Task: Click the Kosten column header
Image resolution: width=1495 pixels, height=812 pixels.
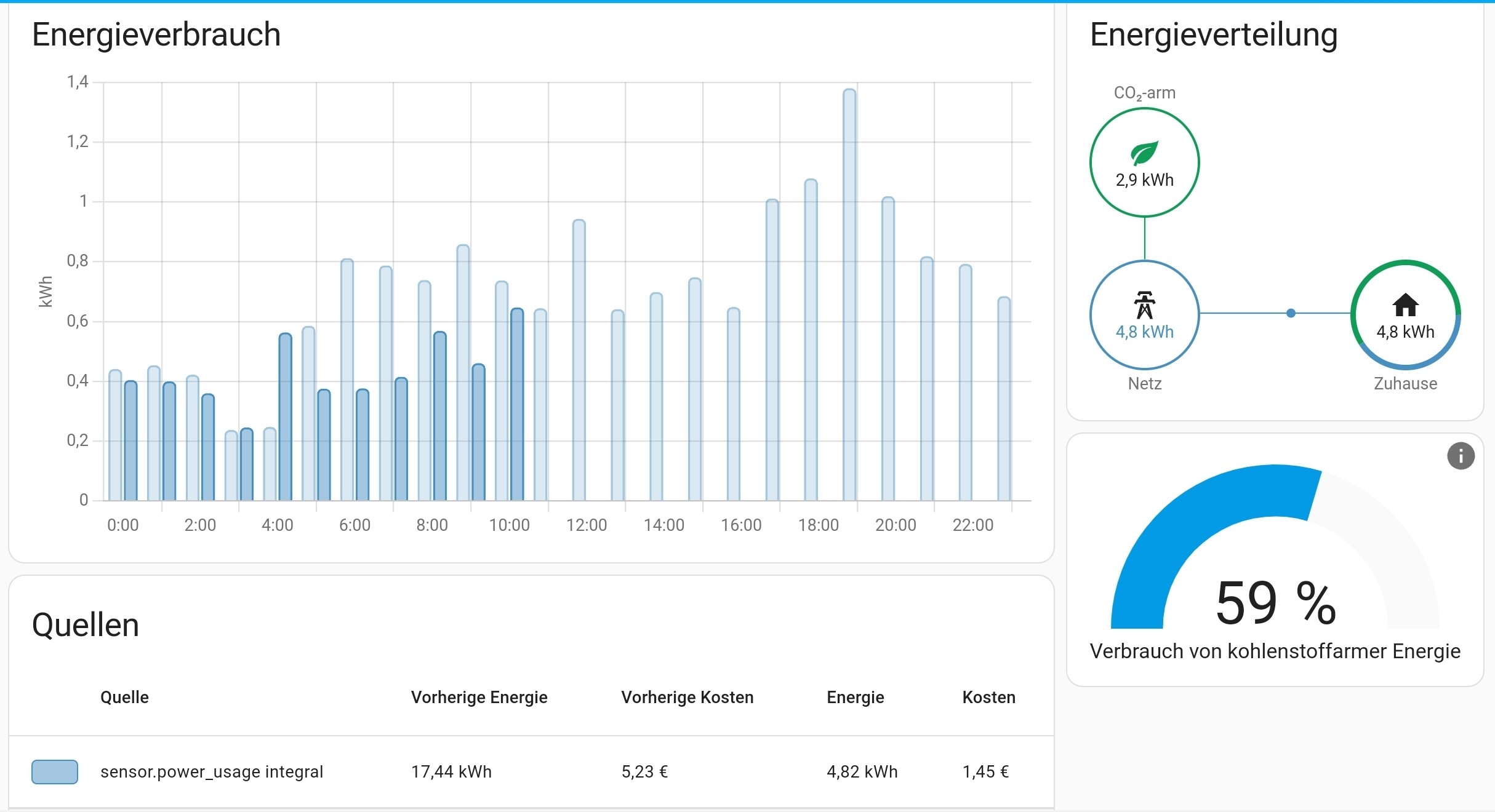Action: pos(988,697)
